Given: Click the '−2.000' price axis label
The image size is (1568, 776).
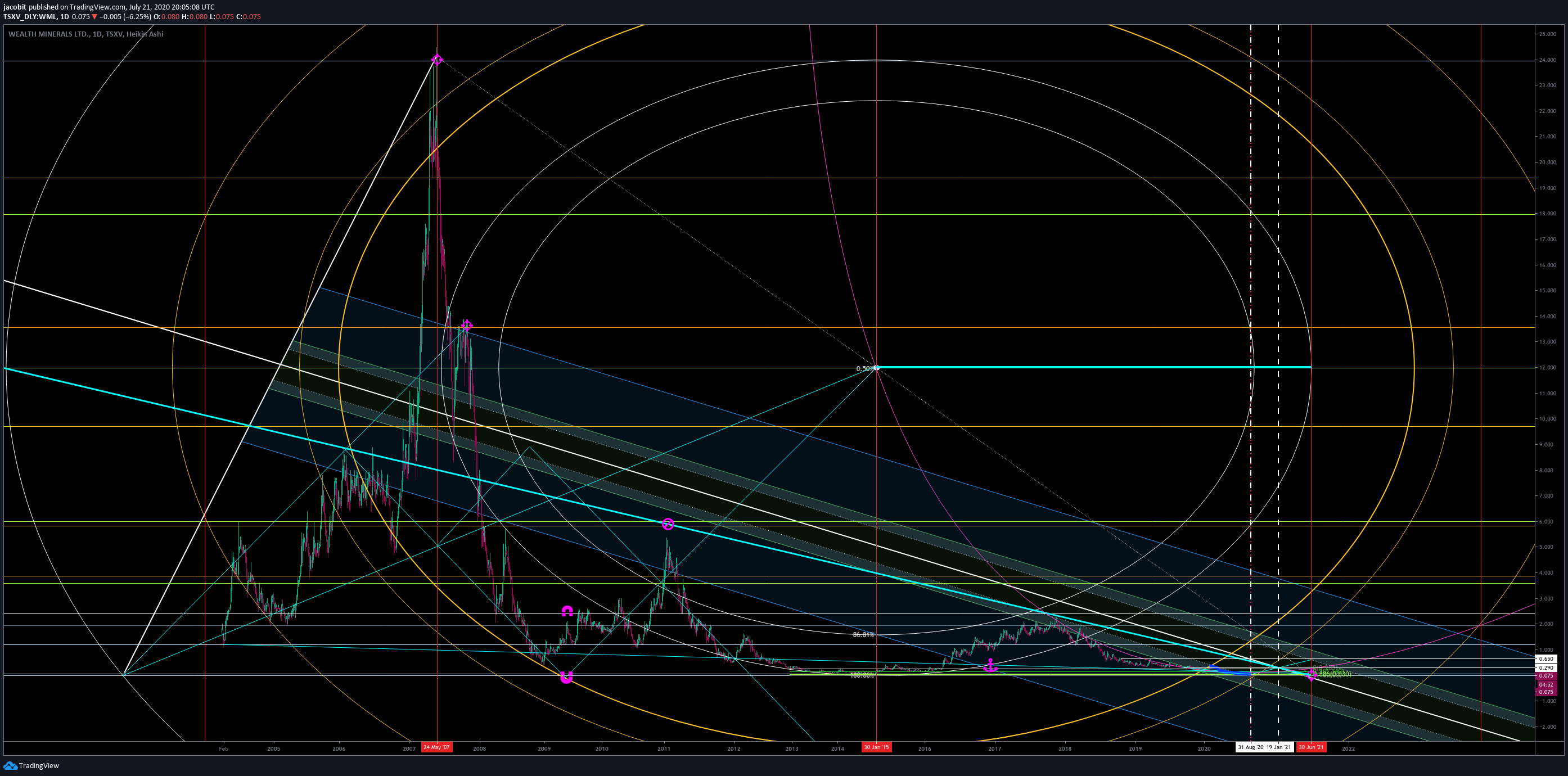Looking at the screenshot, I should [1547, 727].
